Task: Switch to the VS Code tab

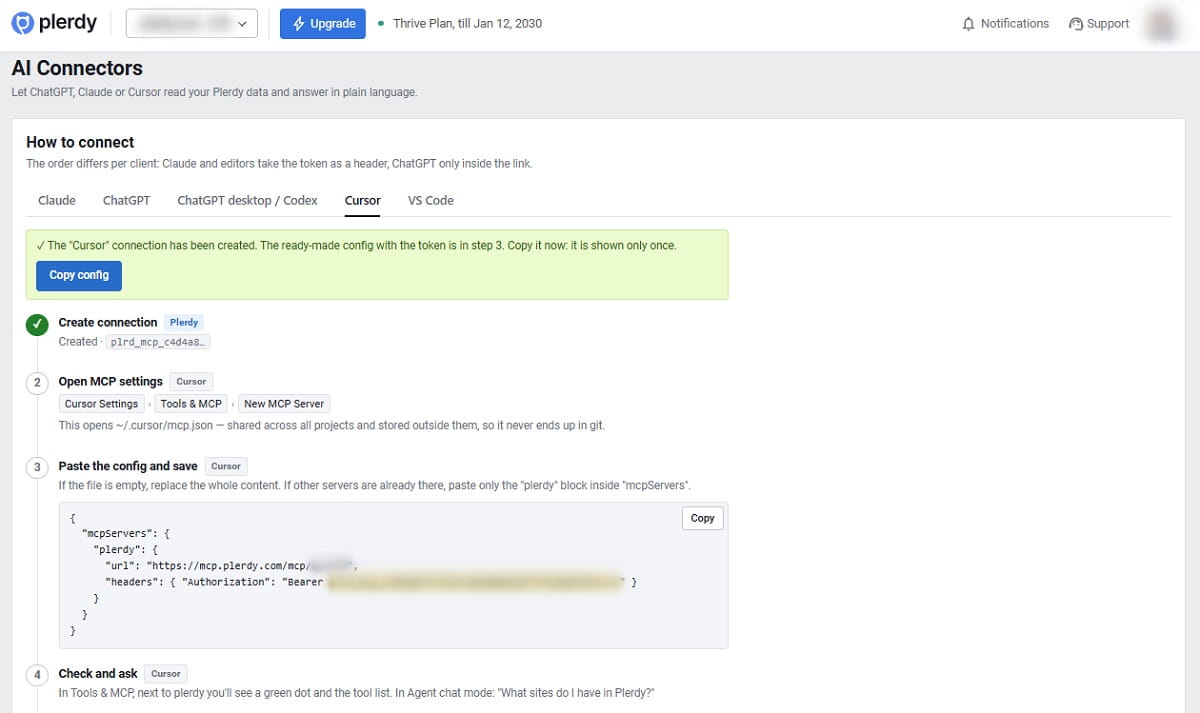Action: (430, 200)
